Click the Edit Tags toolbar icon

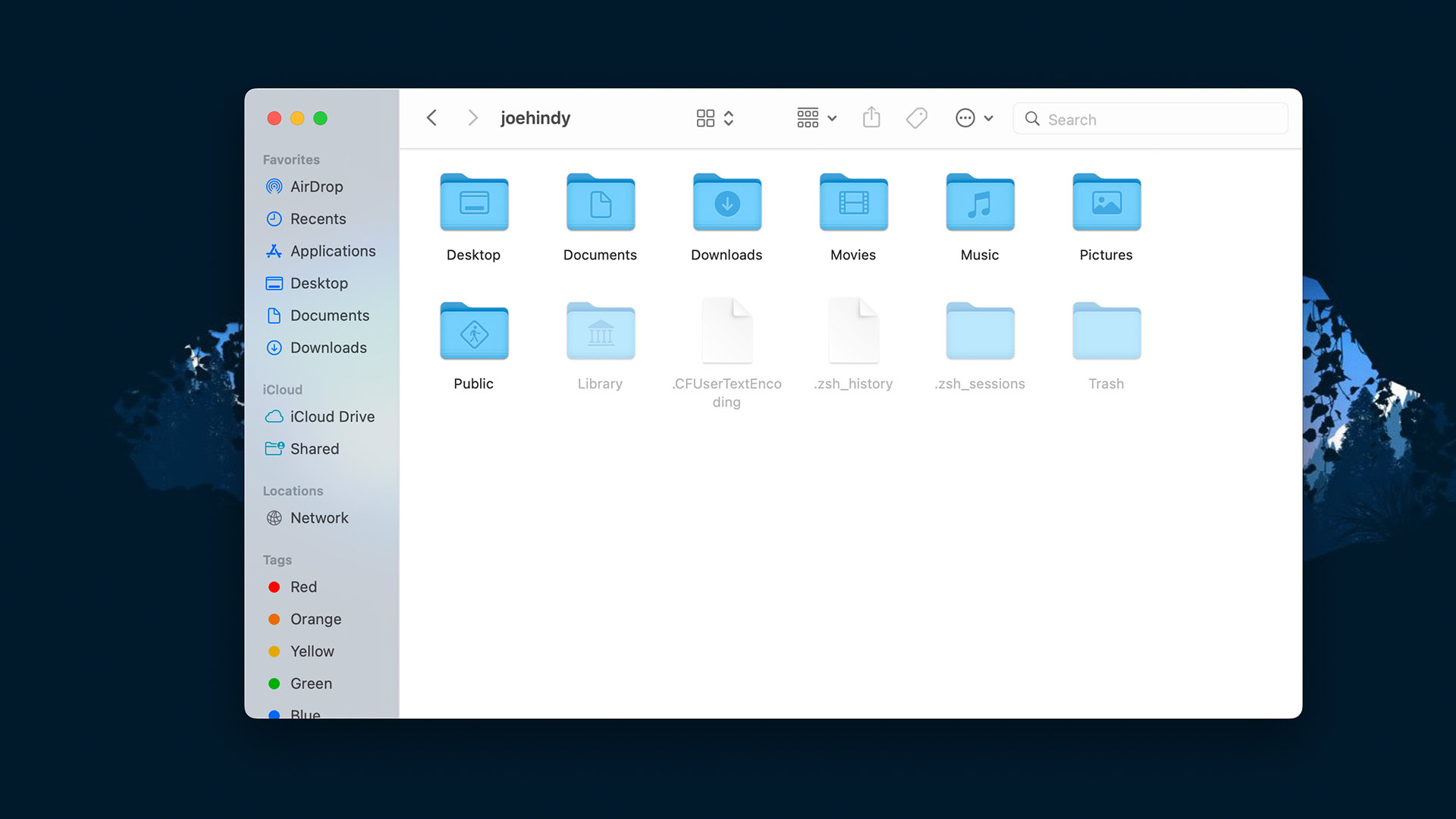pos(916,118)
